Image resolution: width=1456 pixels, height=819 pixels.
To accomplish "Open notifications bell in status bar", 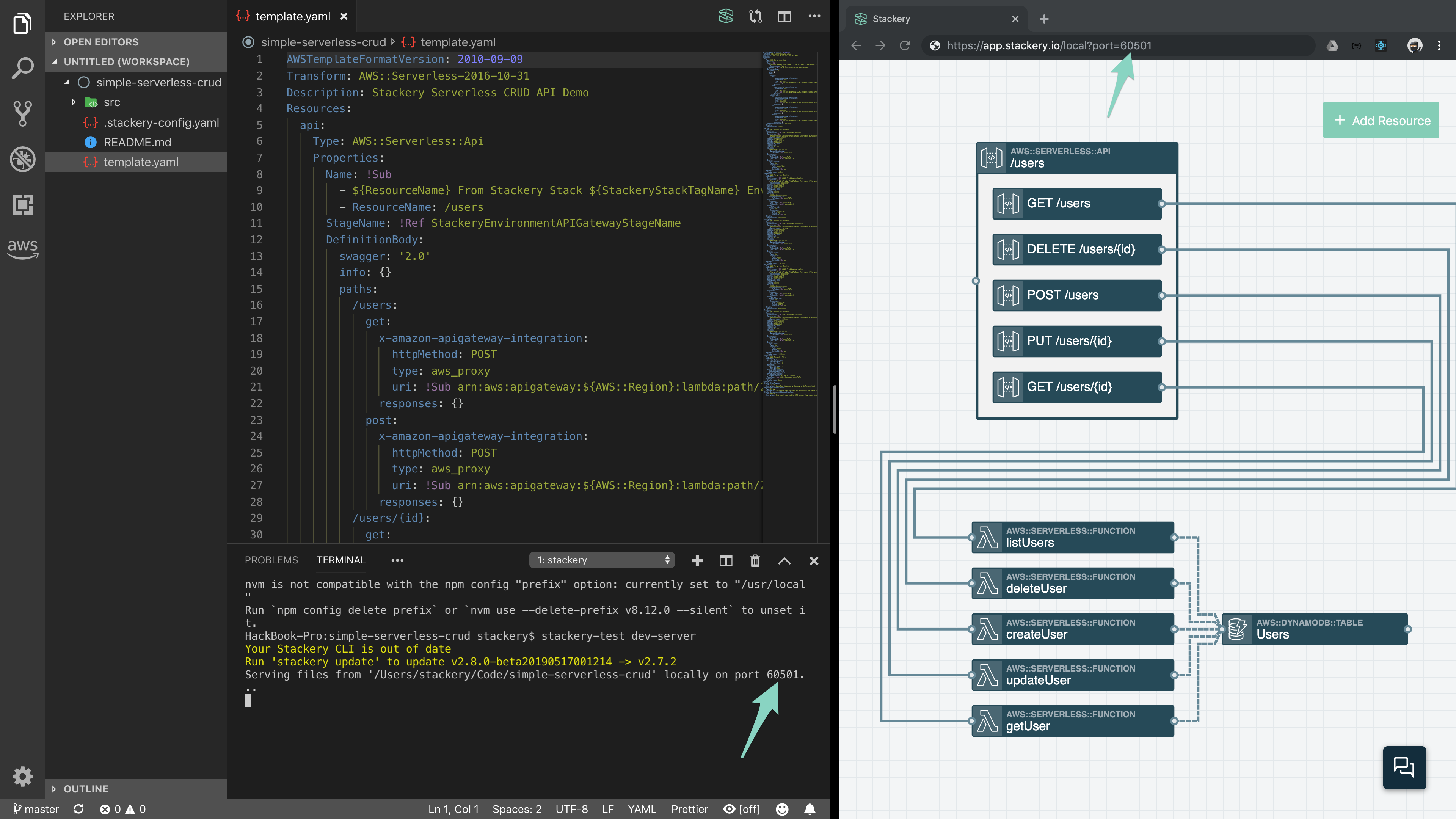I will [x=810, y=809].
